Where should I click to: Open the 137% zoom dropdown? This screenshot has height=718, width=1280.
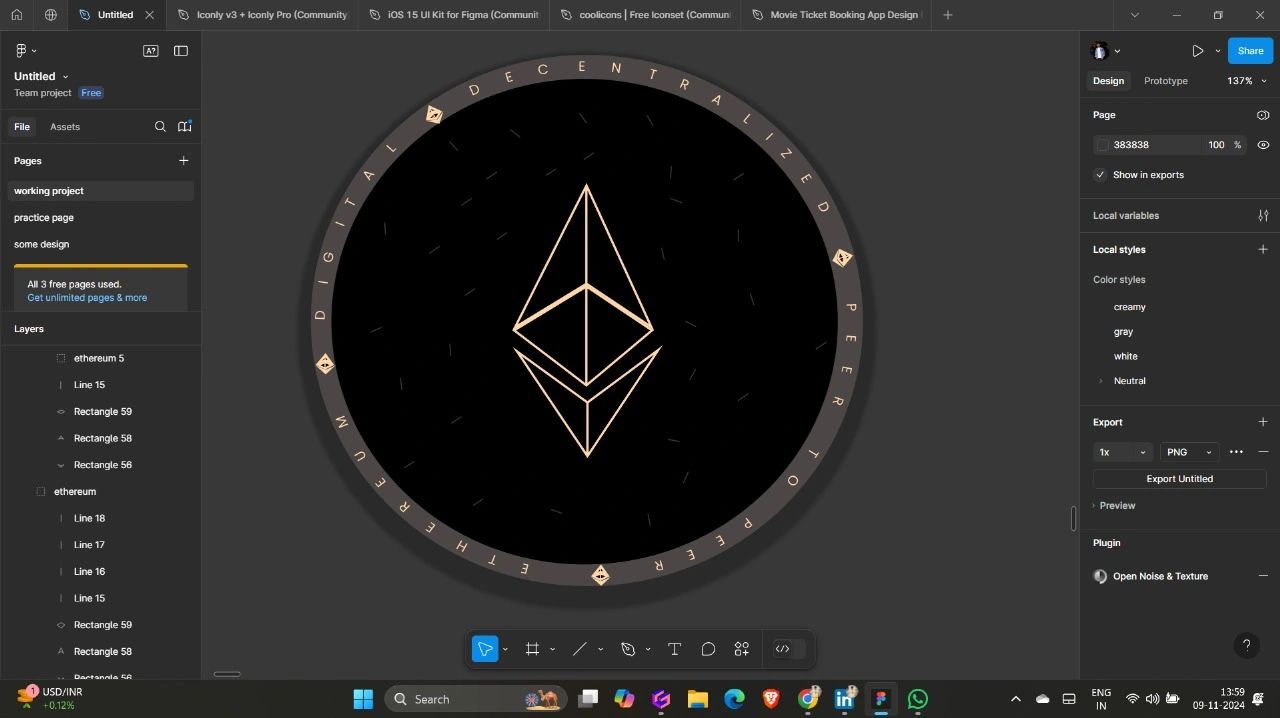[1246, 81]
